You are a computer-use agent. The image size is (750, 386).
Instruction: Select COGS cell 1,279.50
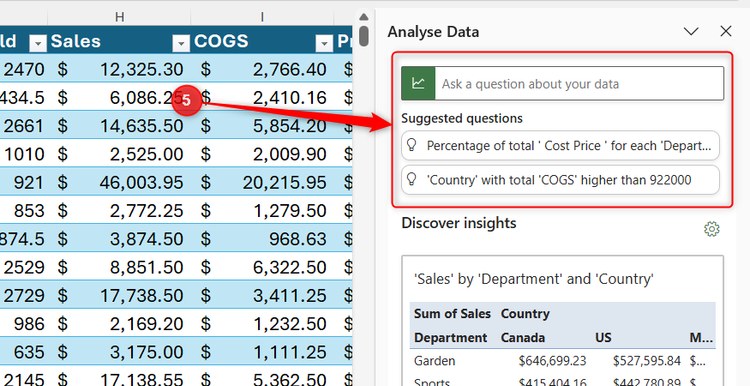pyautogui.click(x=262, y=210)
